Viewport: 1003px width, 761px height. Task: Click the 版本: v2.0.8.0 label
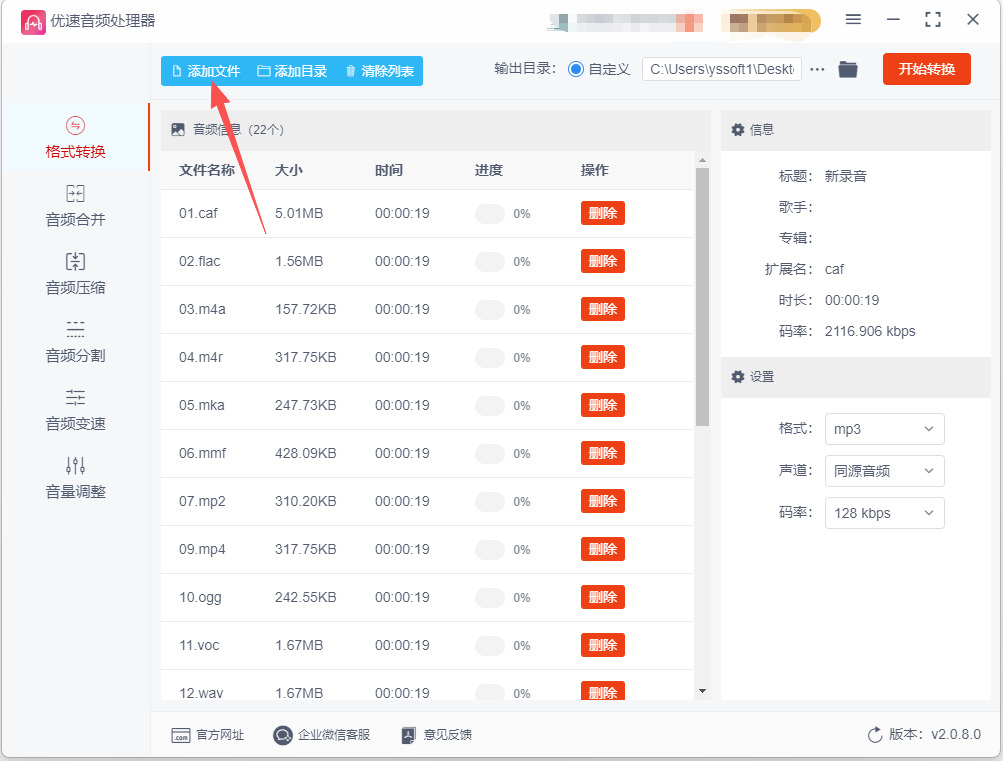pos(935,734)
